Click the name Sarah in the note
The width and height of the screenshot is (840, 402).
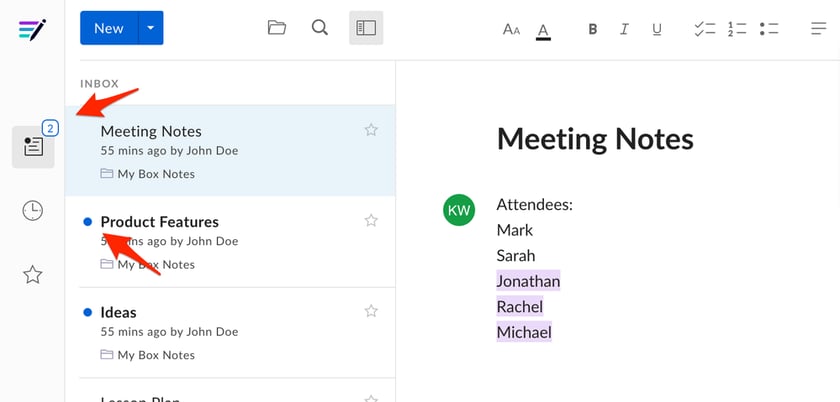(x=516, y=256)
